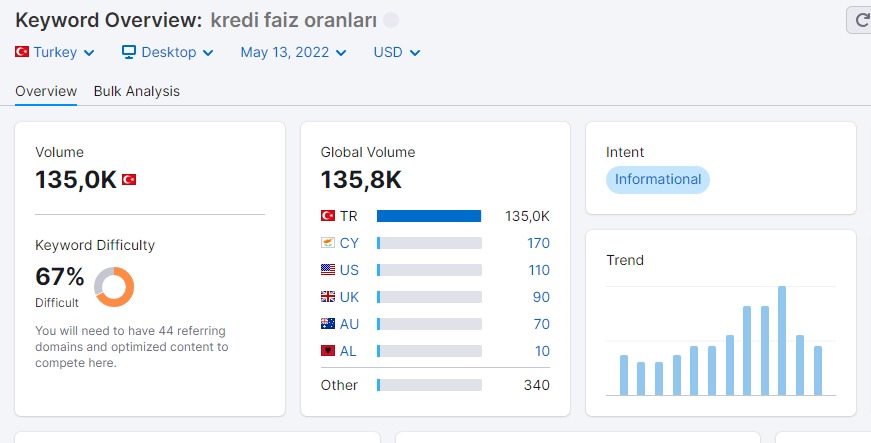
Task: Click the 135,0K value in TR row
Action: coord(527,216)
